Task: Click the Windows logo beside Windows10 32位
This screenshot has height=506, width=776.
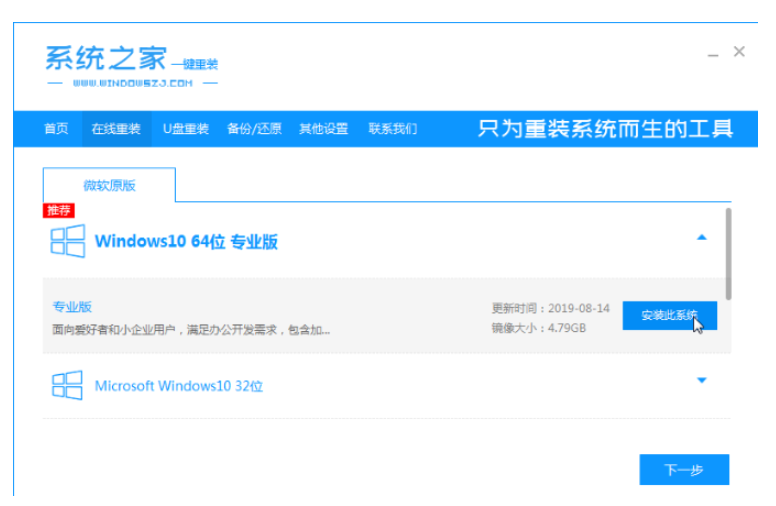Action: click(x=67, y=385)
